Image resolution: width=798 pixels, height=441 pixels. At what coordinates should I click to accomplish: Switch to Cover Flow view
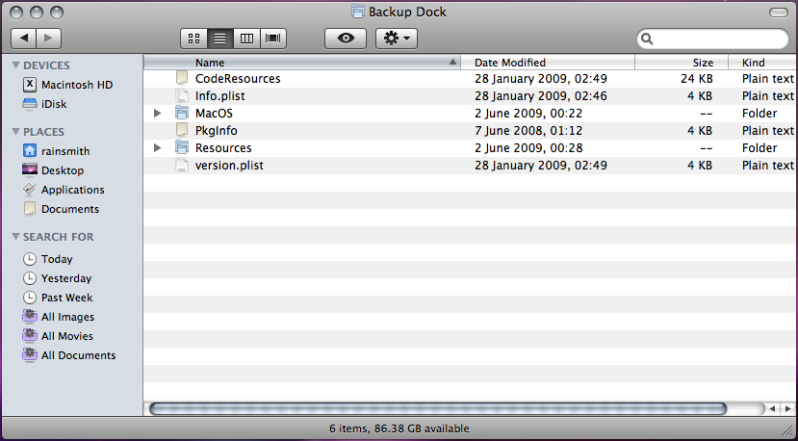[273, 38]
